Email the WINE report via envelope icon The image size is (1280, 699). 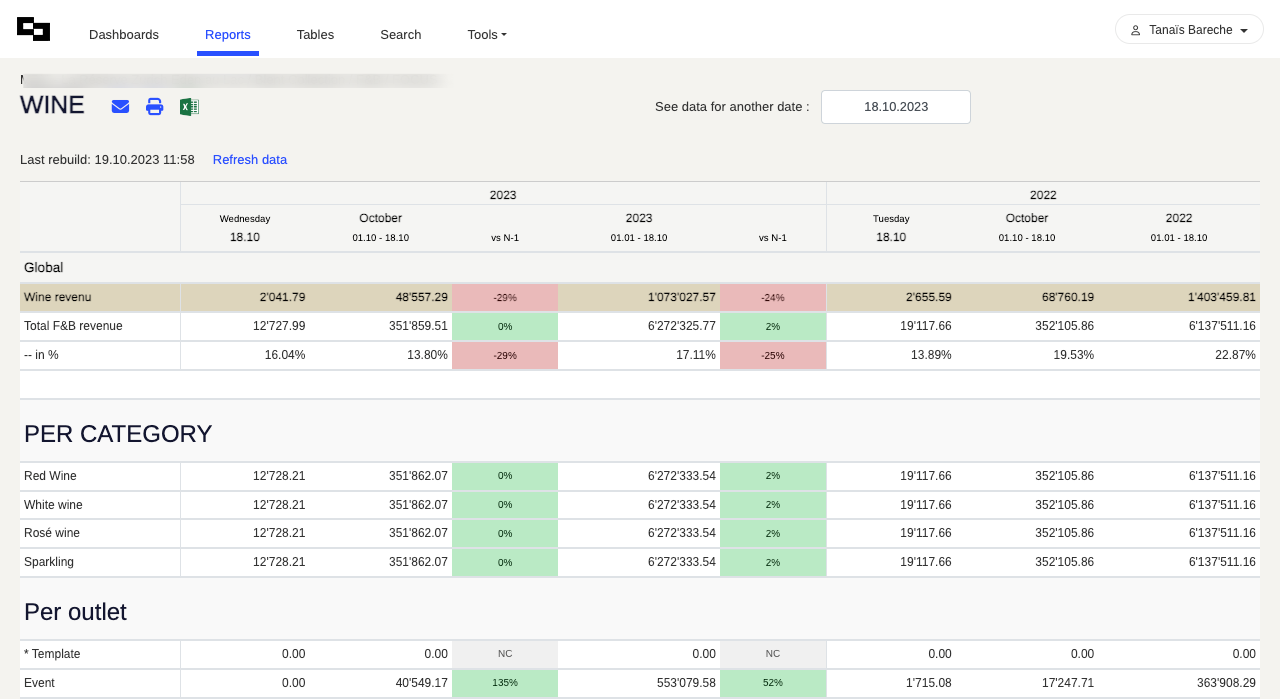pyautogui.click(x=120, y=107)
